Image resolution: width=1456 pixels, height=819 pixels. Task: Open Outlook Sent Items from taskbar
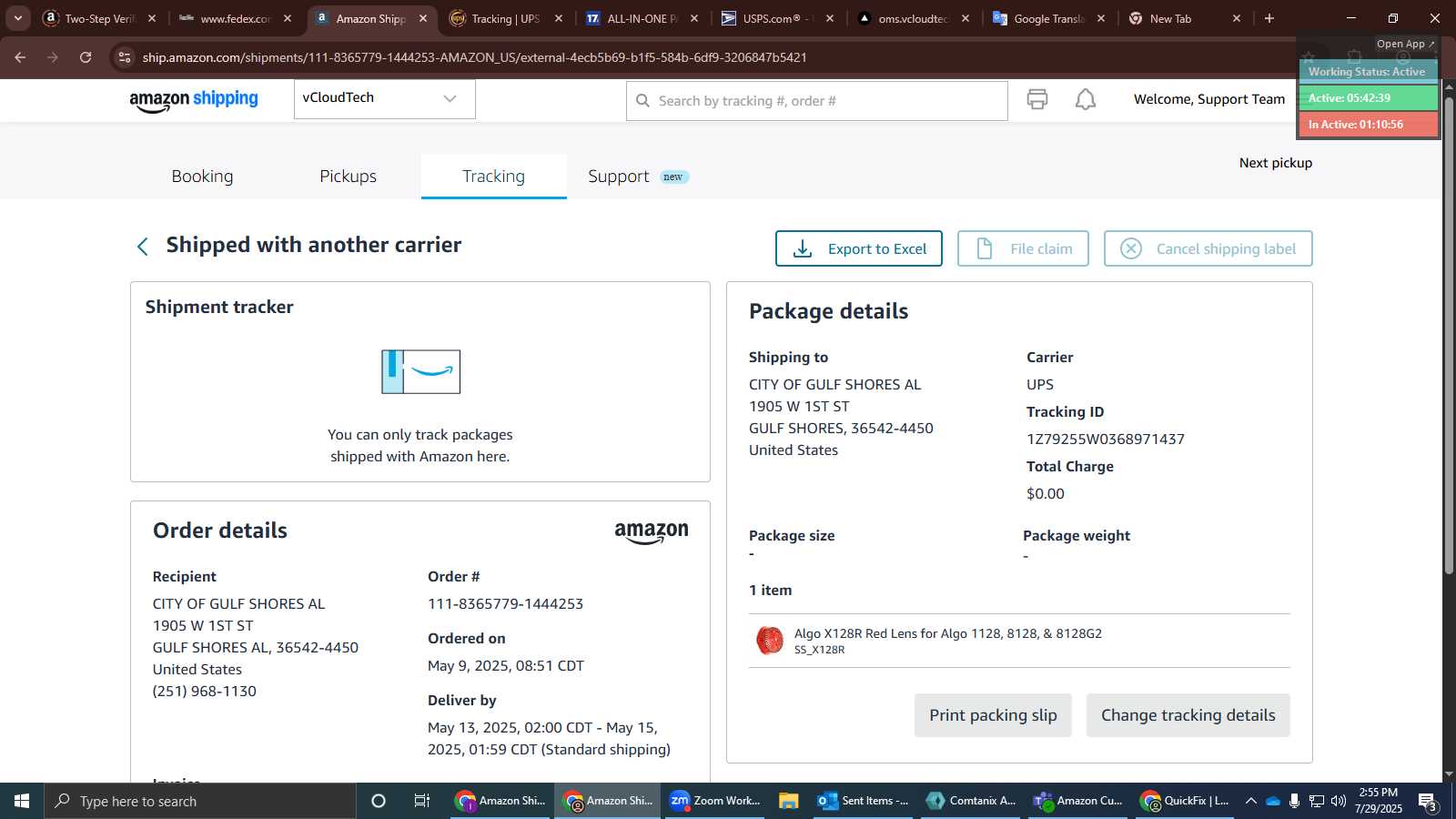[x=864, y=801]
